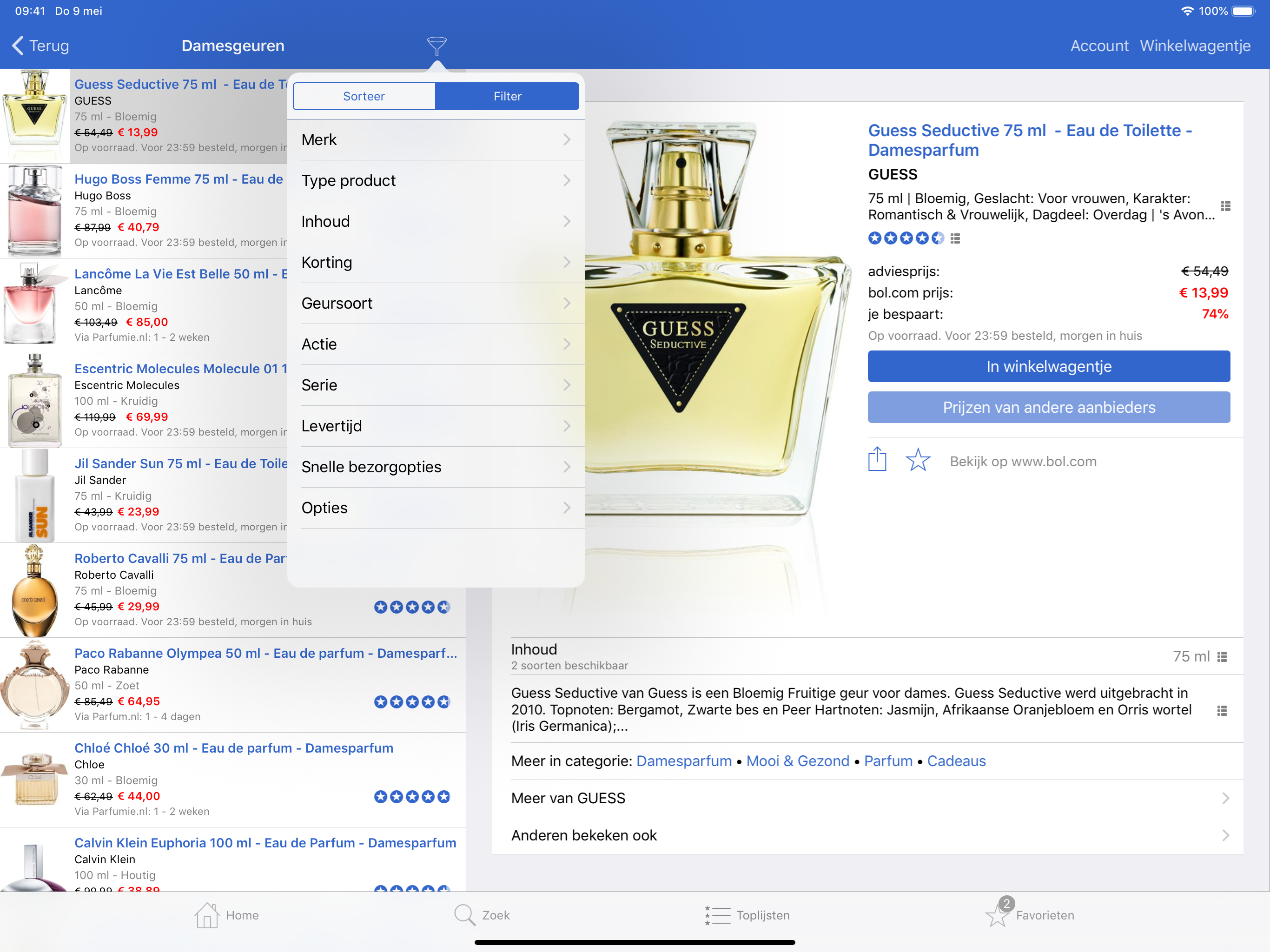Open the Merk filter

(436, 139)
